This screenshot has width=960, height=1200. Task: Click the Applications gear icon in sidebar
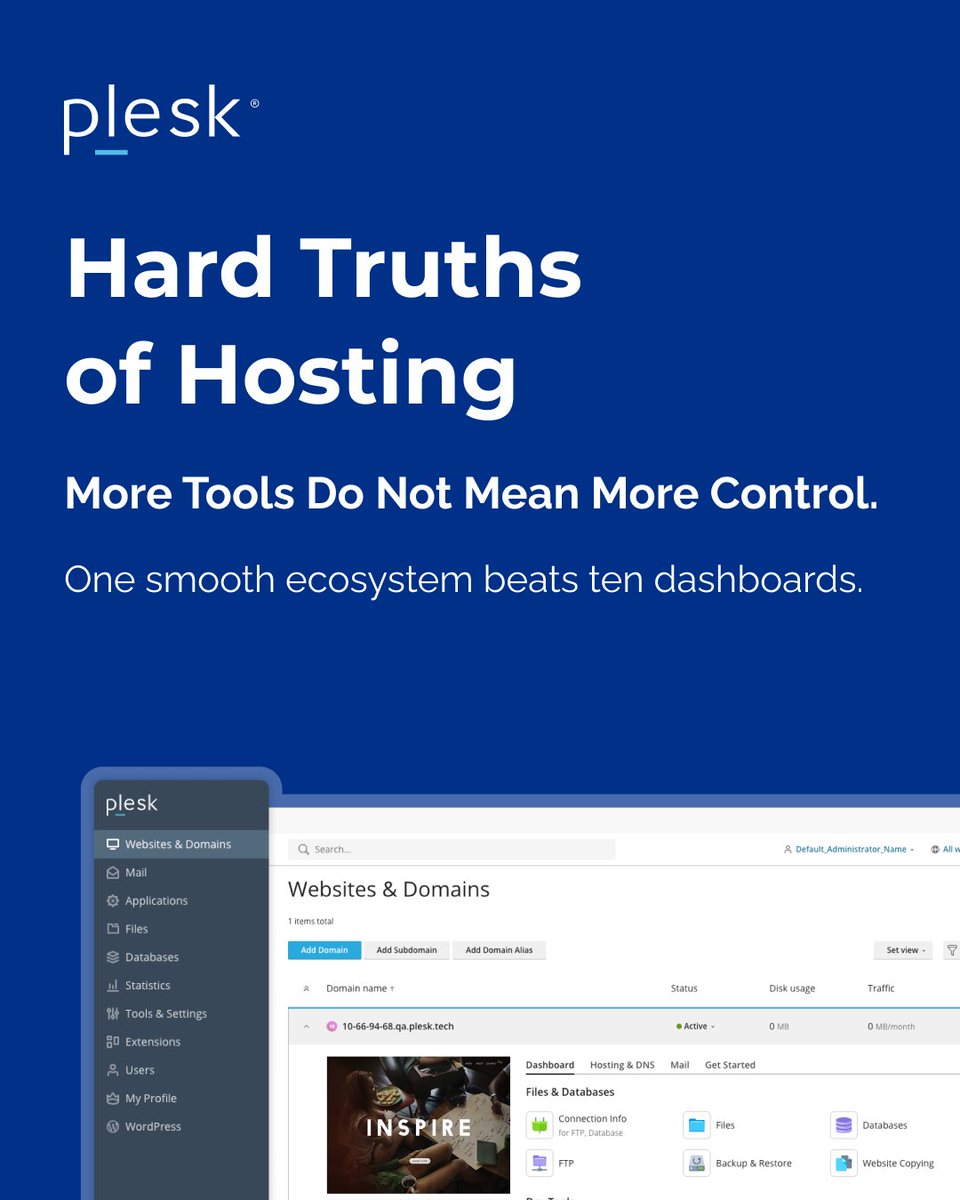[113, 900]
